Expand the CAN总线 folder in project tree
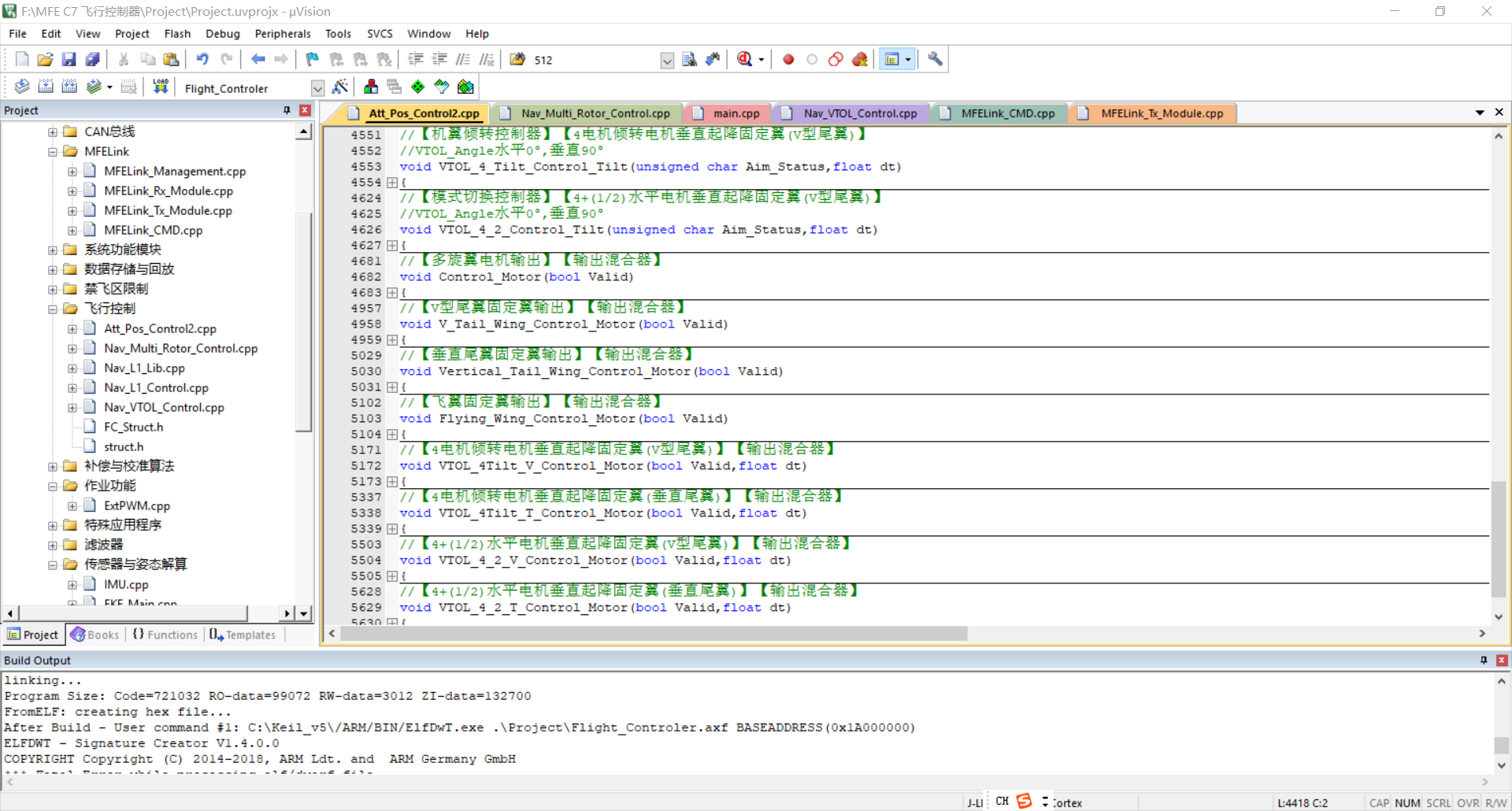Viewport: 1512px width, 811px height. (x=53, y=132)
